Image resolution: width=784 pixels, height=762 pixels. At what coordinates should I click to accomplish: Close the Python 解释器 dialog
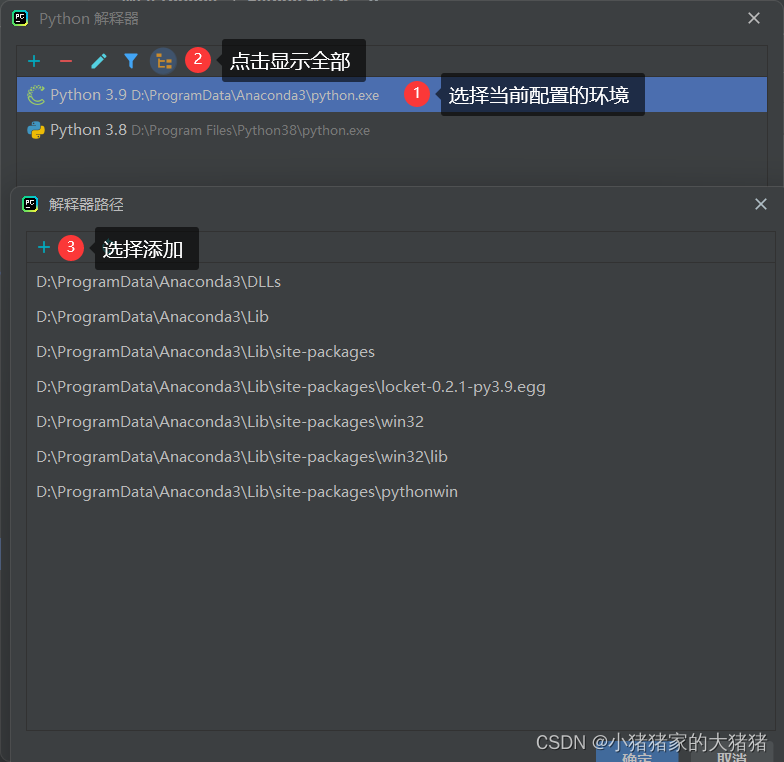pyautogui.click(x=754, y=18)
